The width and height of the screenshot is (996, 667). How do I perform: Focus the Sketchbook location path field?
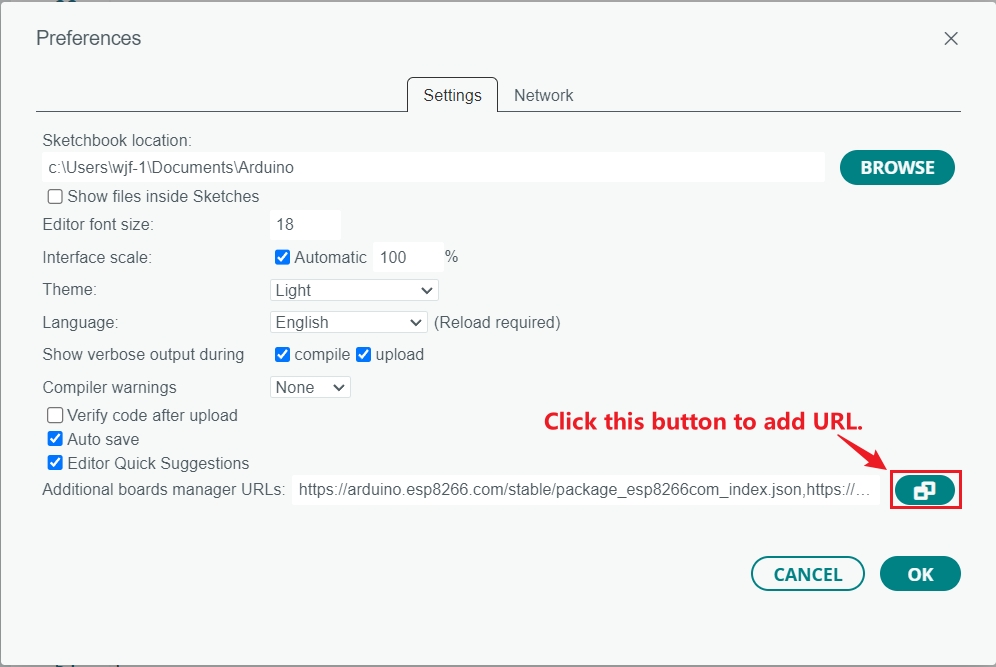click(433, 168)
